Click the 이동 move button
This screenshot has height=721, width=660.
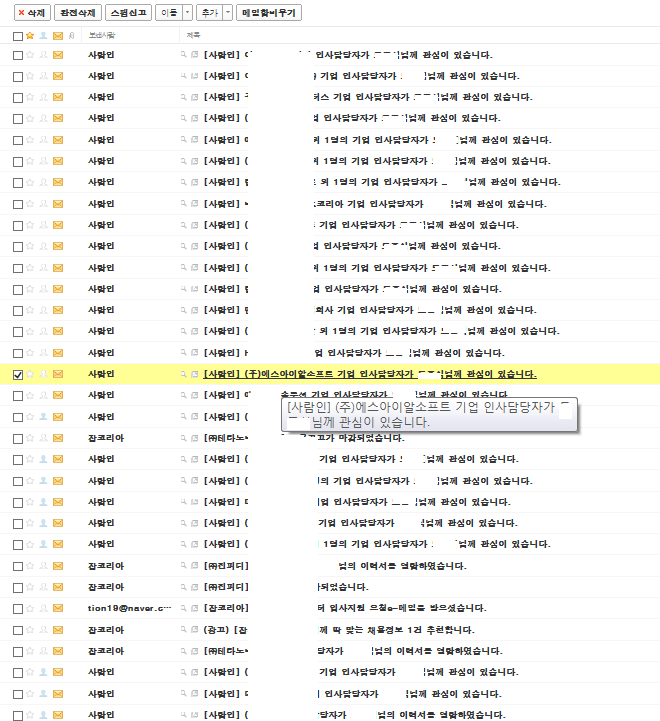pyautogui.click(x=169, y=13)
